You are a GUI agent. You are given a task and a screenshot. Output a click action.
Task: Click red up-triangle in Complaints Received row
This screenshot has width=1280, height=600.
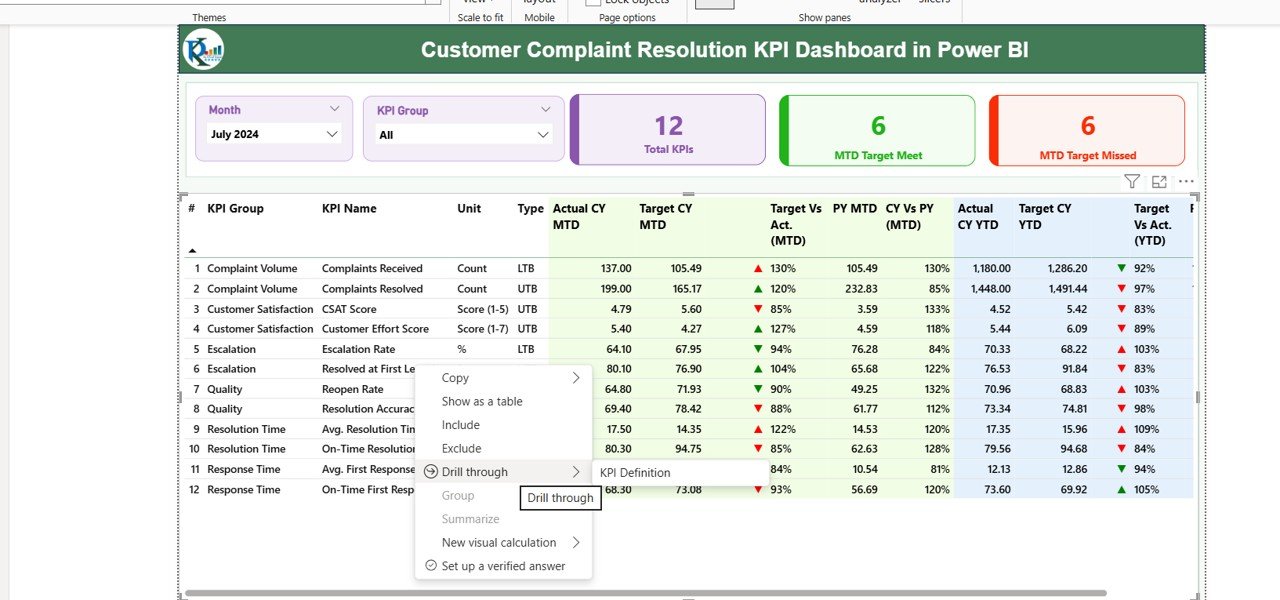[758, 269]
